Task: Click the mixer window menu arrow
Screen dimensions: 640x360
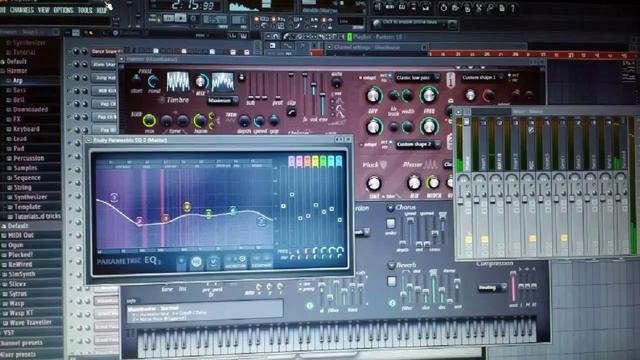Action: coord(459,111)
